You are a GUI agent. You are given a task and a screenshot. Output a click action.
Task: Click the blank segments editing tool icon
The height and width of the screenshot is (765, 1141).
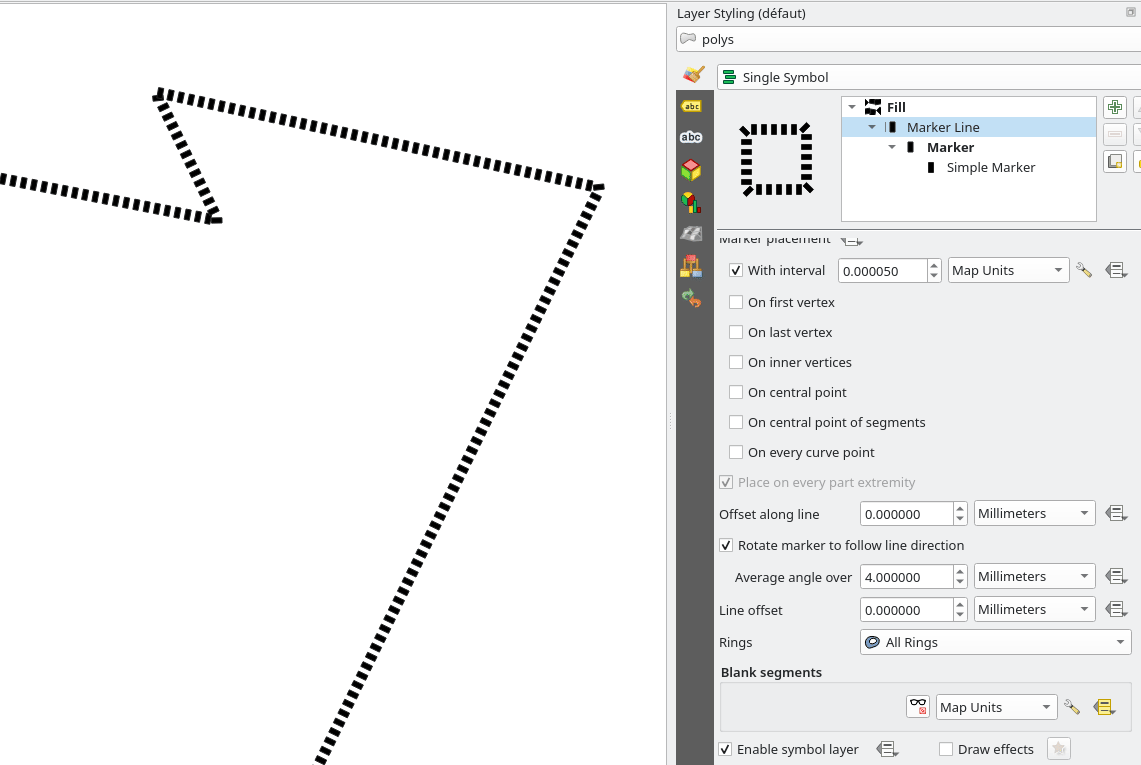[918, 707]
